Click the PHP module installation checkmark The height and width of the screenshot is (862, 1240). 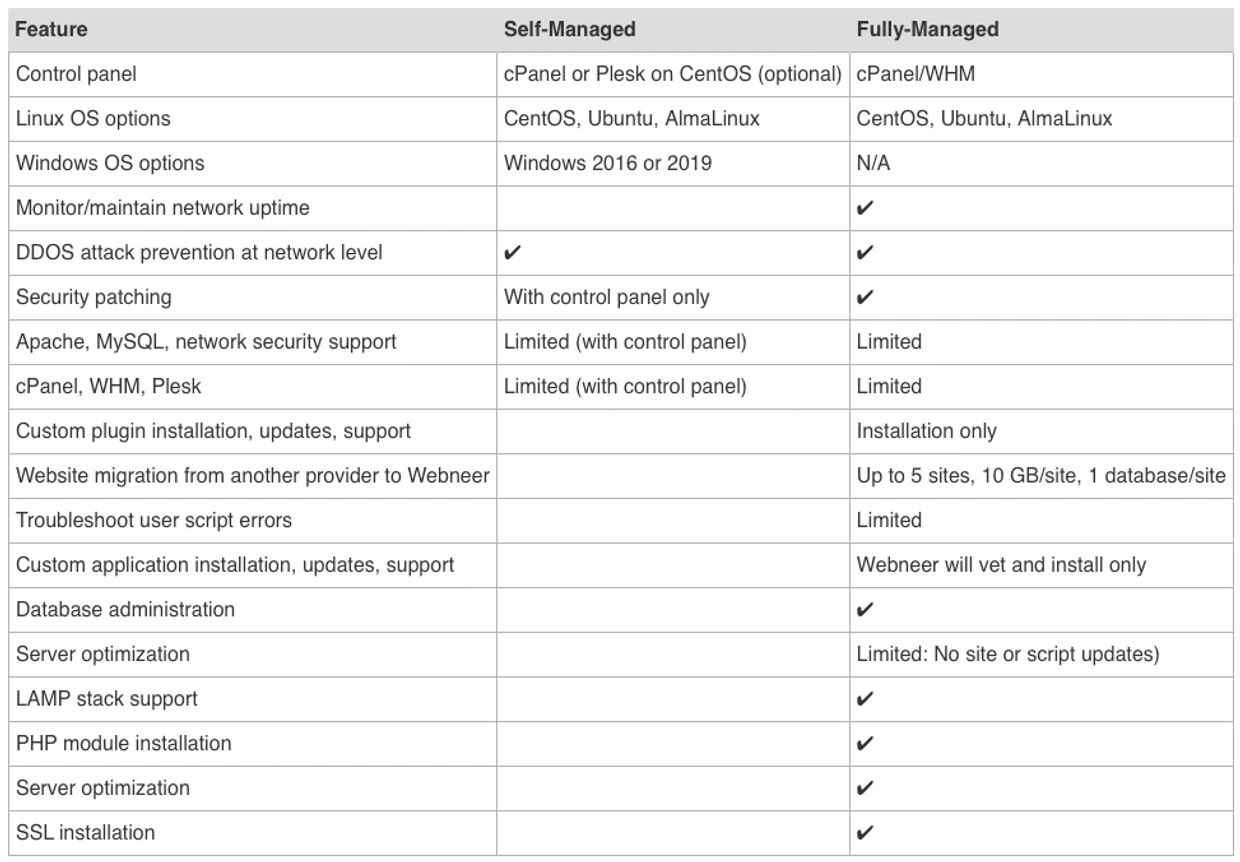(866, 744)
